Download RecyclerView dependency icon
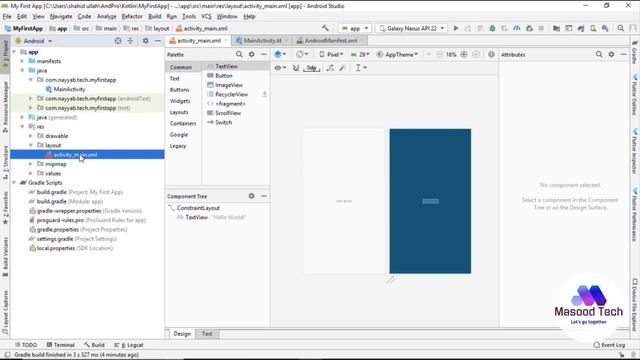 (264, 94)
